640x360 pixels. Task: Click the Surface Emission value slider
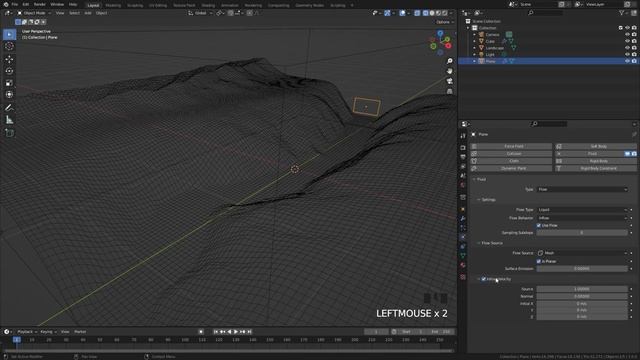582,269
